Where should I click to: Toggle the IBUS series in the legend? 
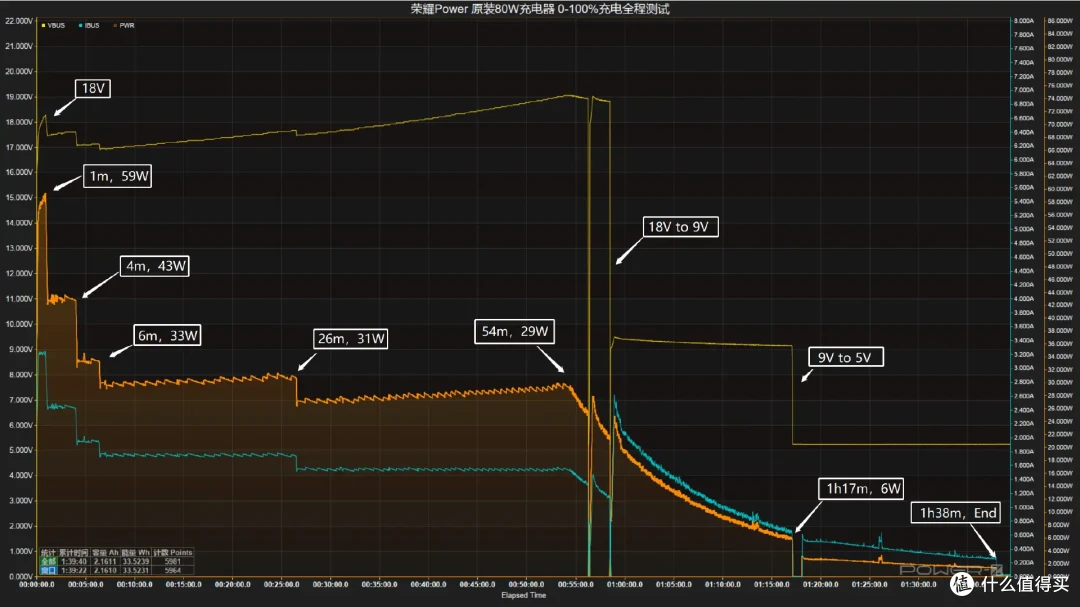pyautogui.click(x=89, y=25)
